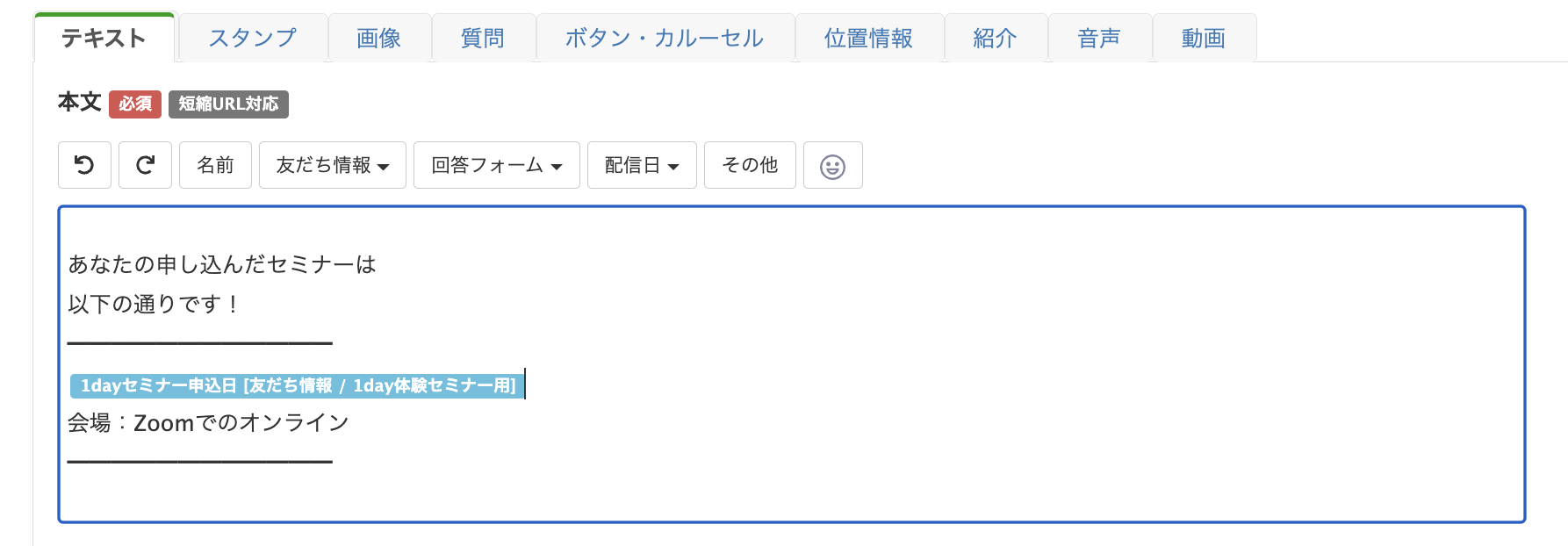1568x546 pixels.
Task: Insert the 名前 name placeholder
Action: (x=215, y=165)
